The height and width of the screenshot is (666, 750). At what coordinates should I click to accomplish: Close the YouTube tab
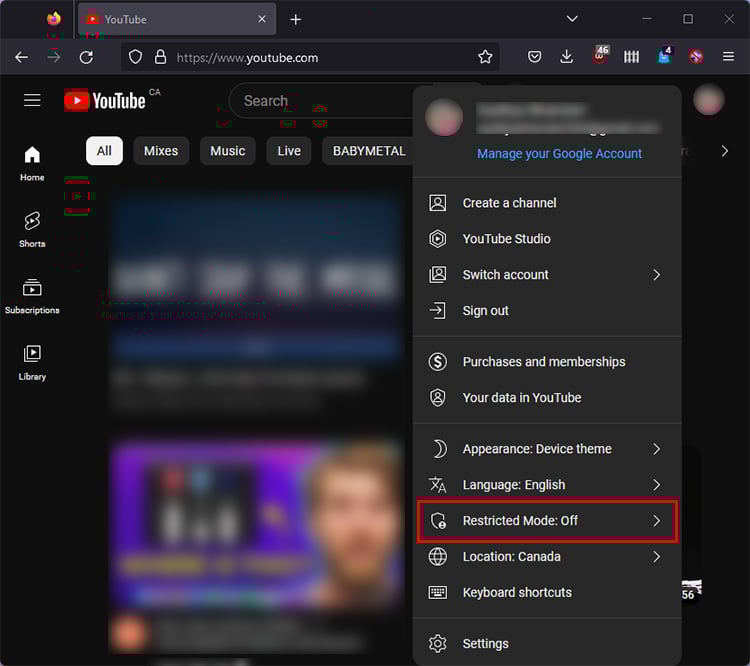[262, 19]
